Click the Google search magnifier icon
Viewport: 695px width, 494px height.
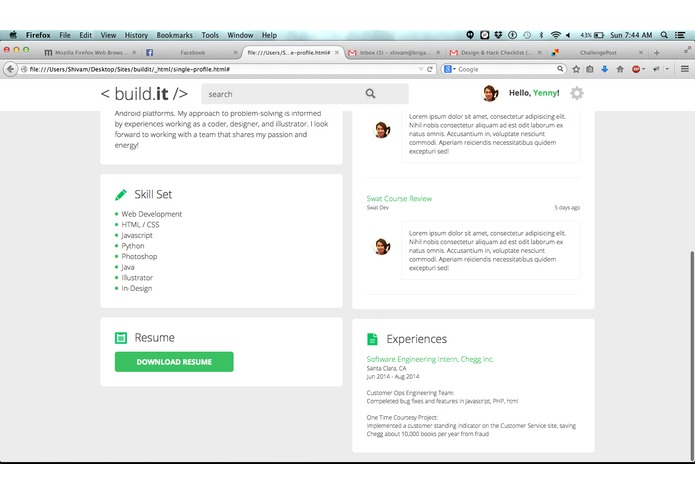tap(560, 69)
